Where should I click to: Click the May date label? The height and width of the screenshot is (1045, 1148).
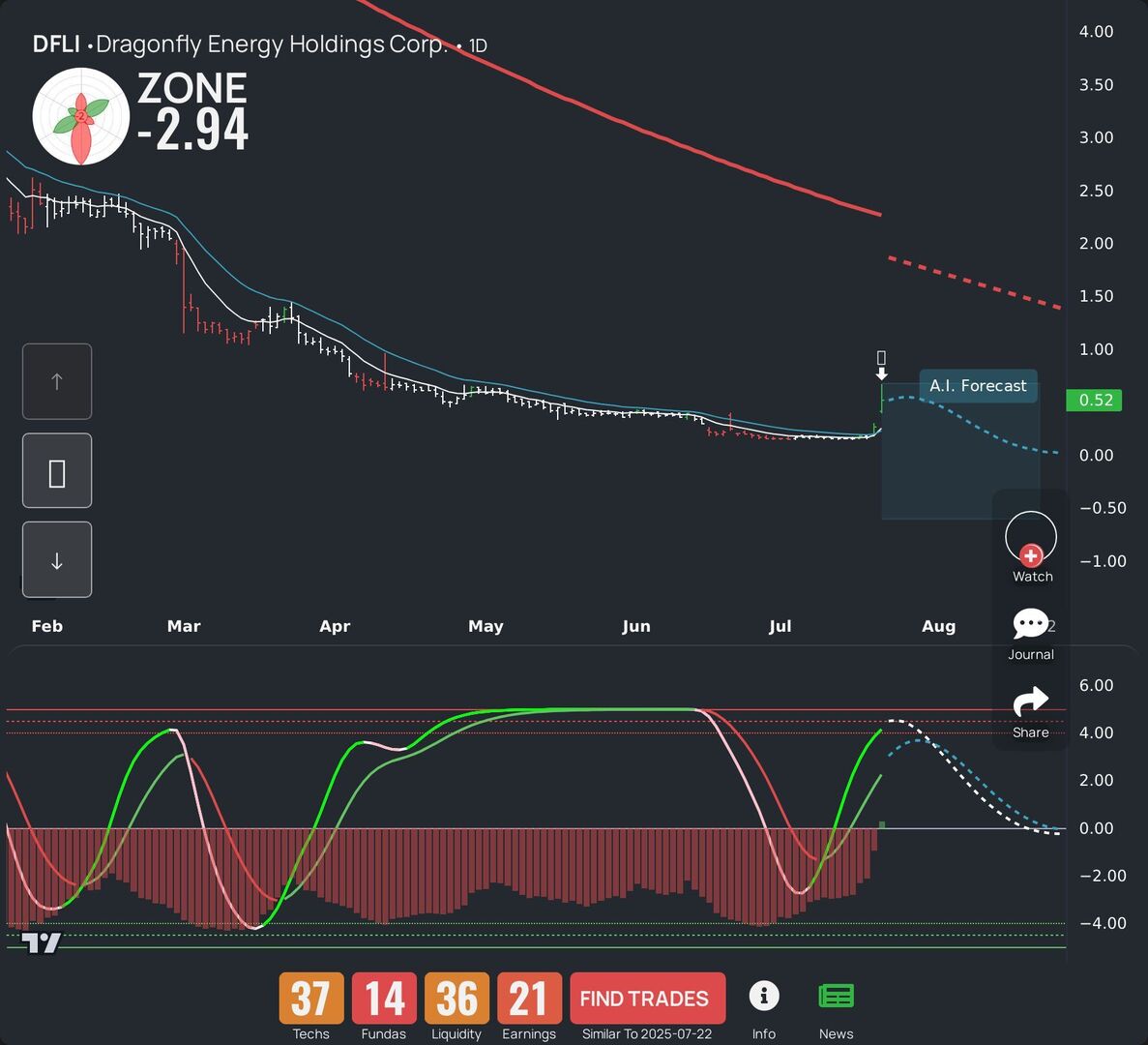coord(486,626)
